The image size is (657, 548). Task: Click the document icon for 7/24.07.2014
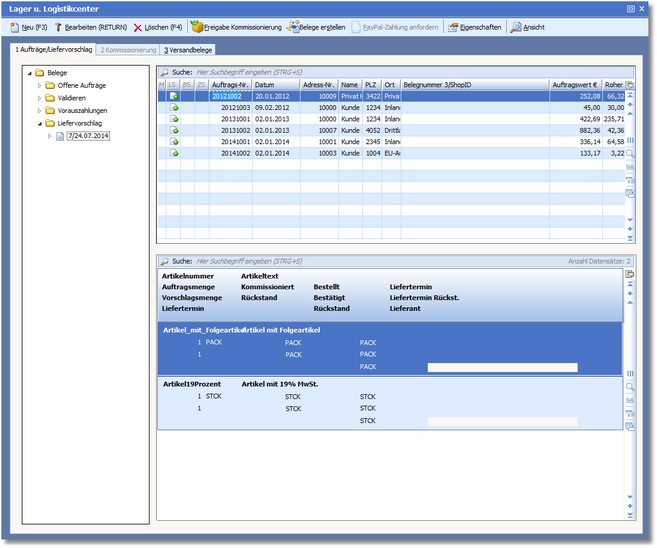60,136
